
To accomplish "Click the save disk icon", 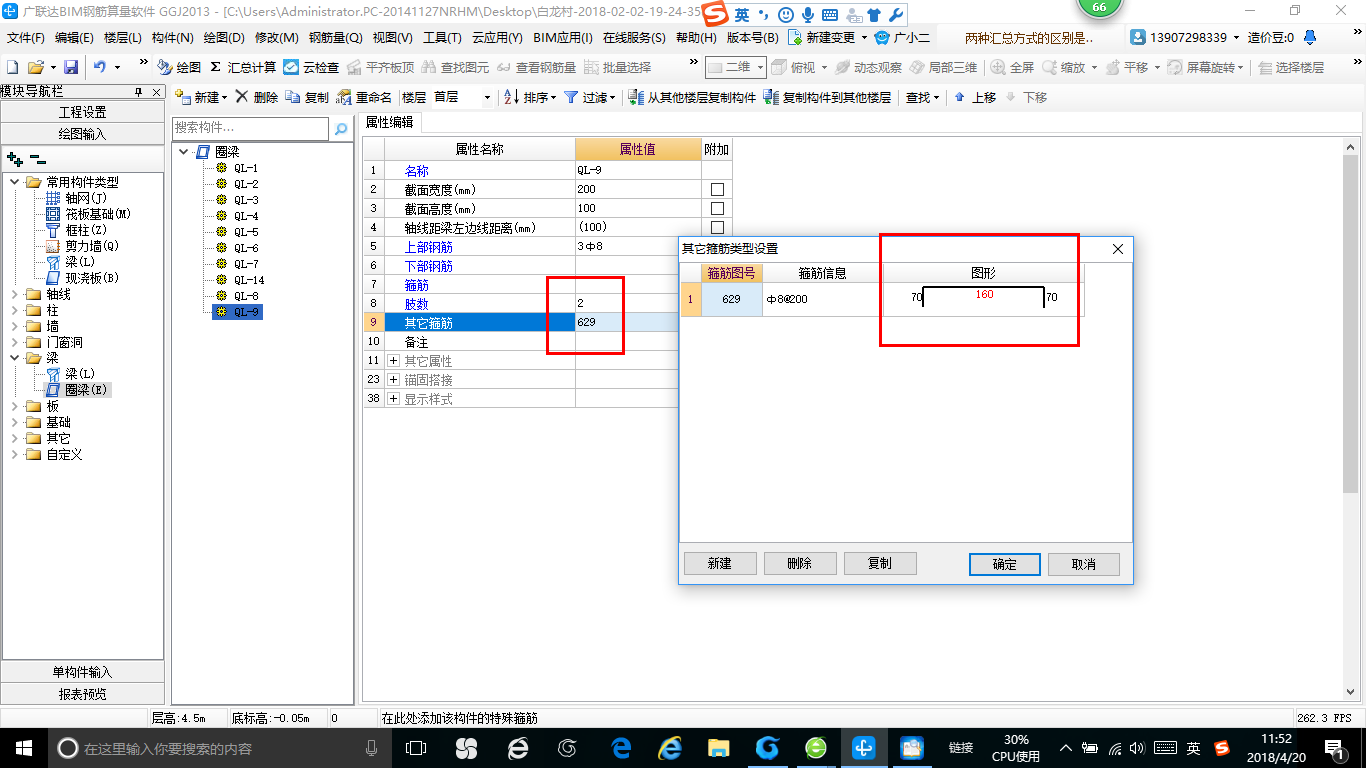I will coord(71,67).
